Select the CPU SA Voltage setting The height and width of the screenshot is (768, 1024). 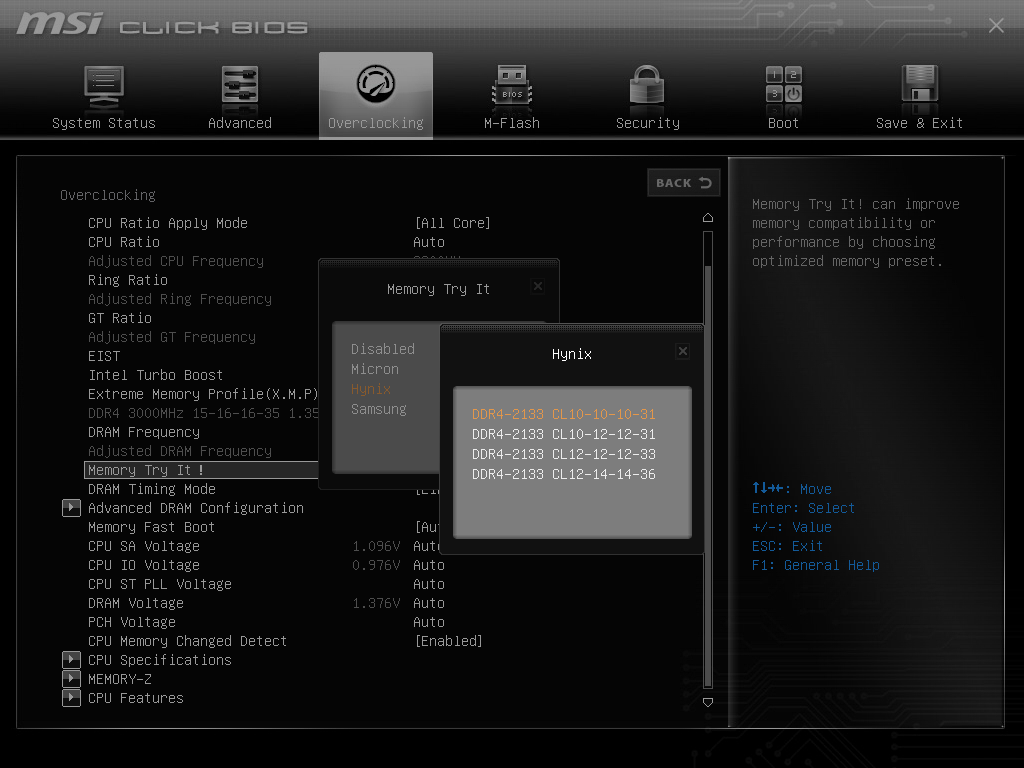144,546
